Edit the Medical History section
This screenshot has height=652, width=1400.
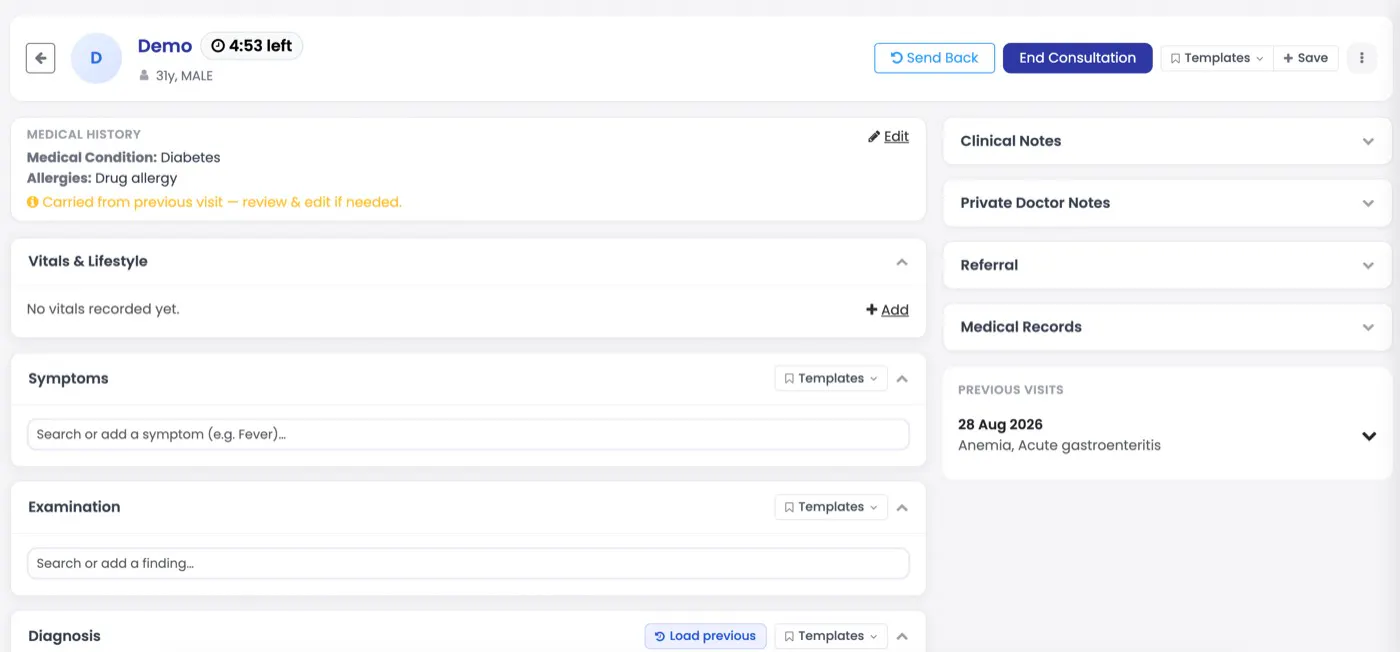(888, 136)
